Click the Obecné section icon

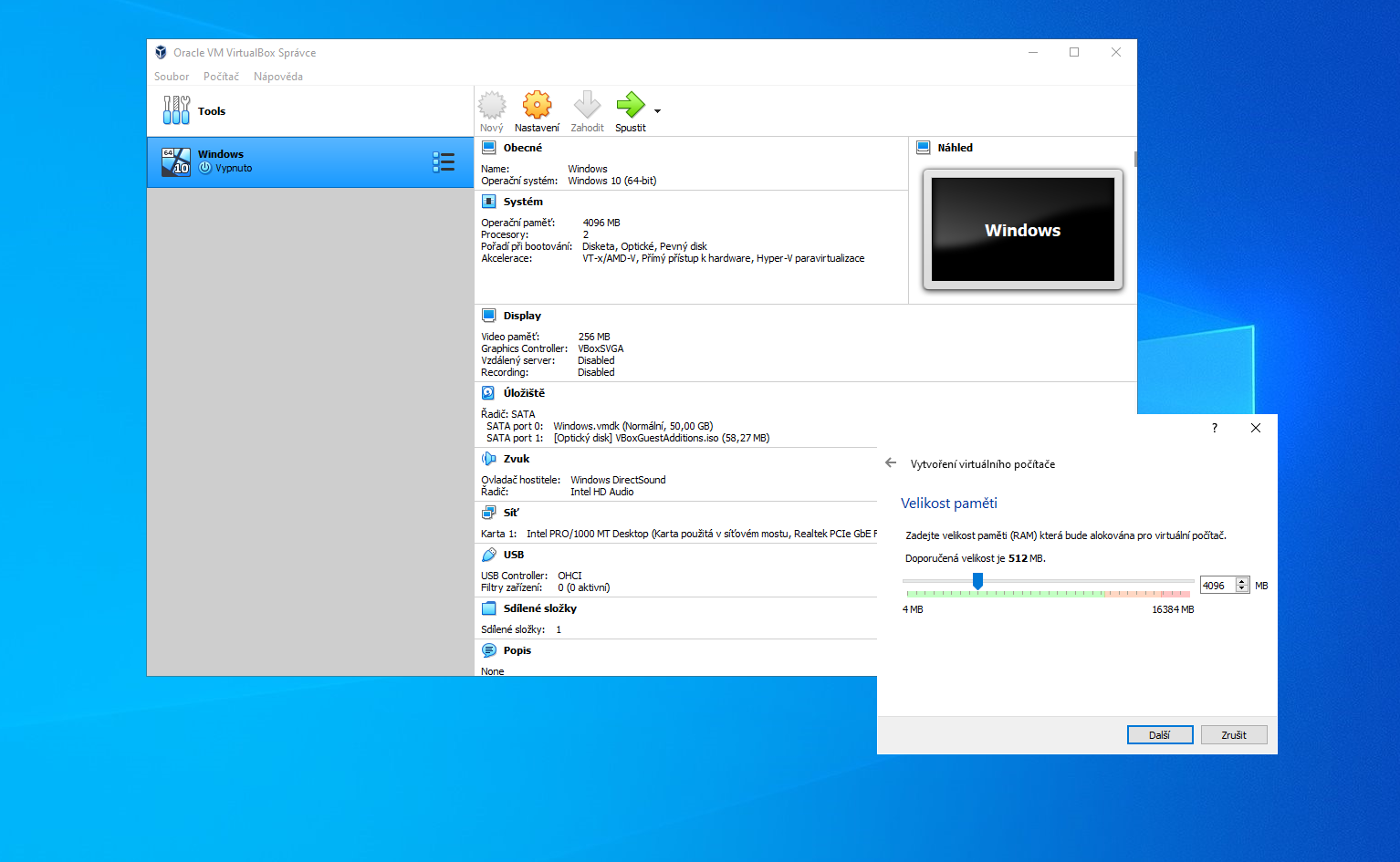pos(488,148)
